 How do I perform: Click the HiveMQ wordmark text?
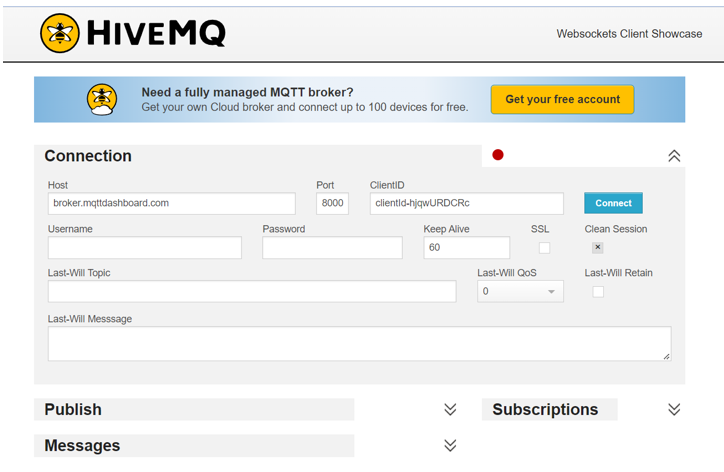pyautogui.click(x=156, y=33)
